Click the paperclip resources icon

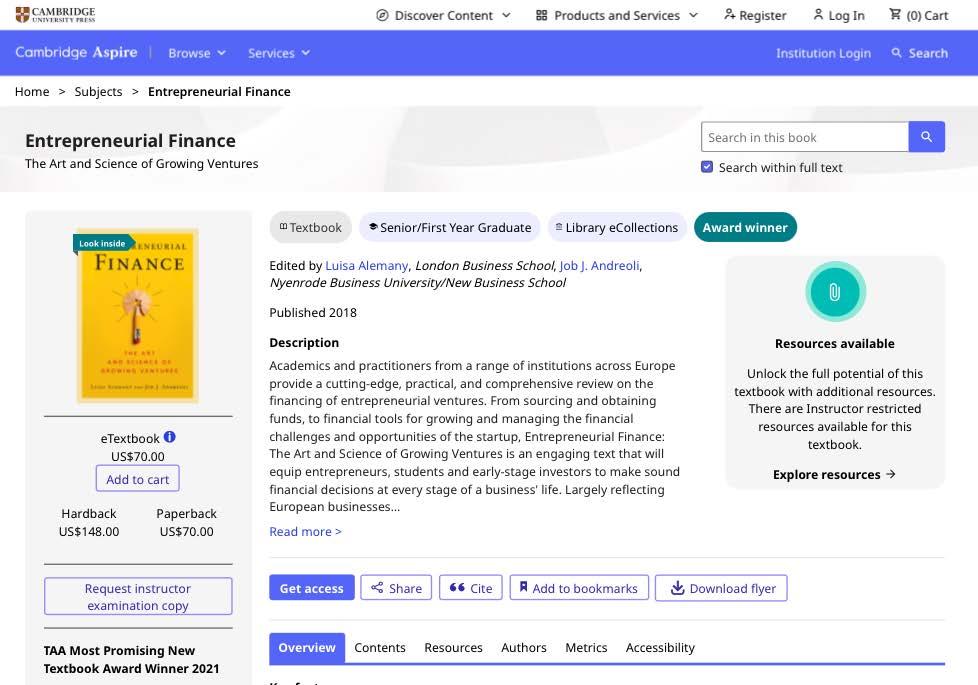click(x=835, y=292)
